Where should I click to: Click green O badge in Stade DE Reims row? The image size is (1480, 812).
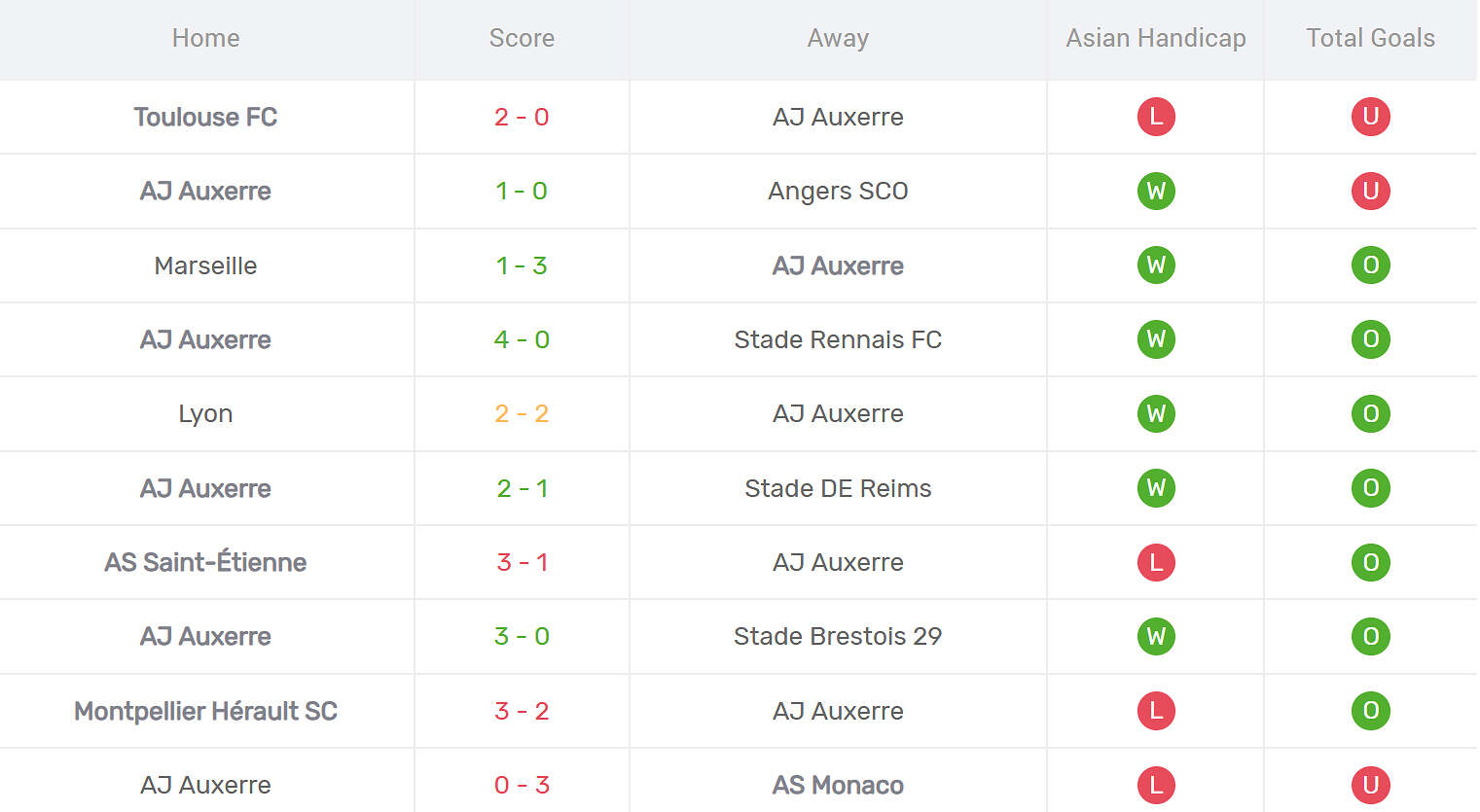pyautogui.click(x=1370, y=488)
